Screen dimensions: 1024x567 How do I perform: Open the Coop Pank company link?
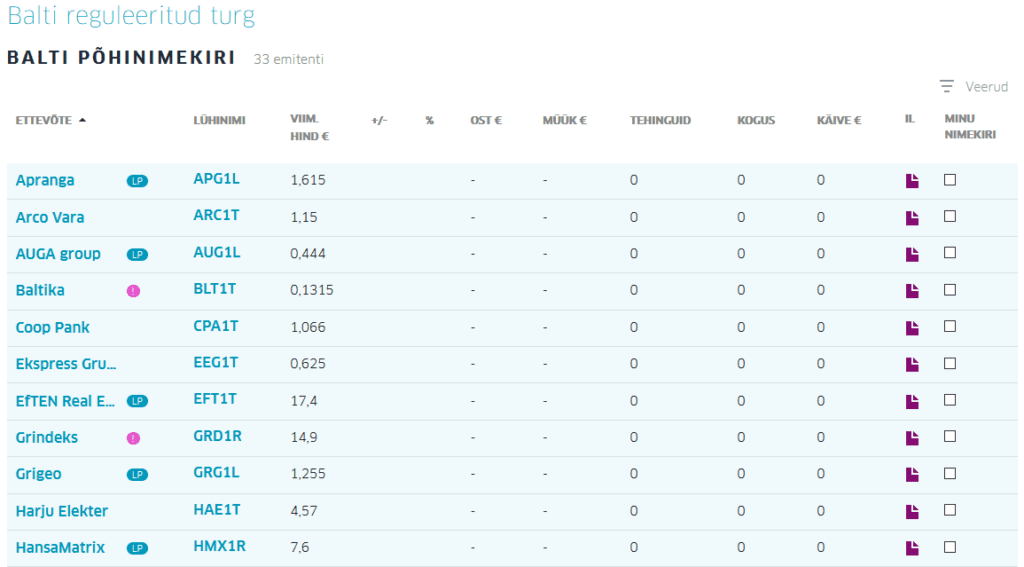[x=53, y=327]
